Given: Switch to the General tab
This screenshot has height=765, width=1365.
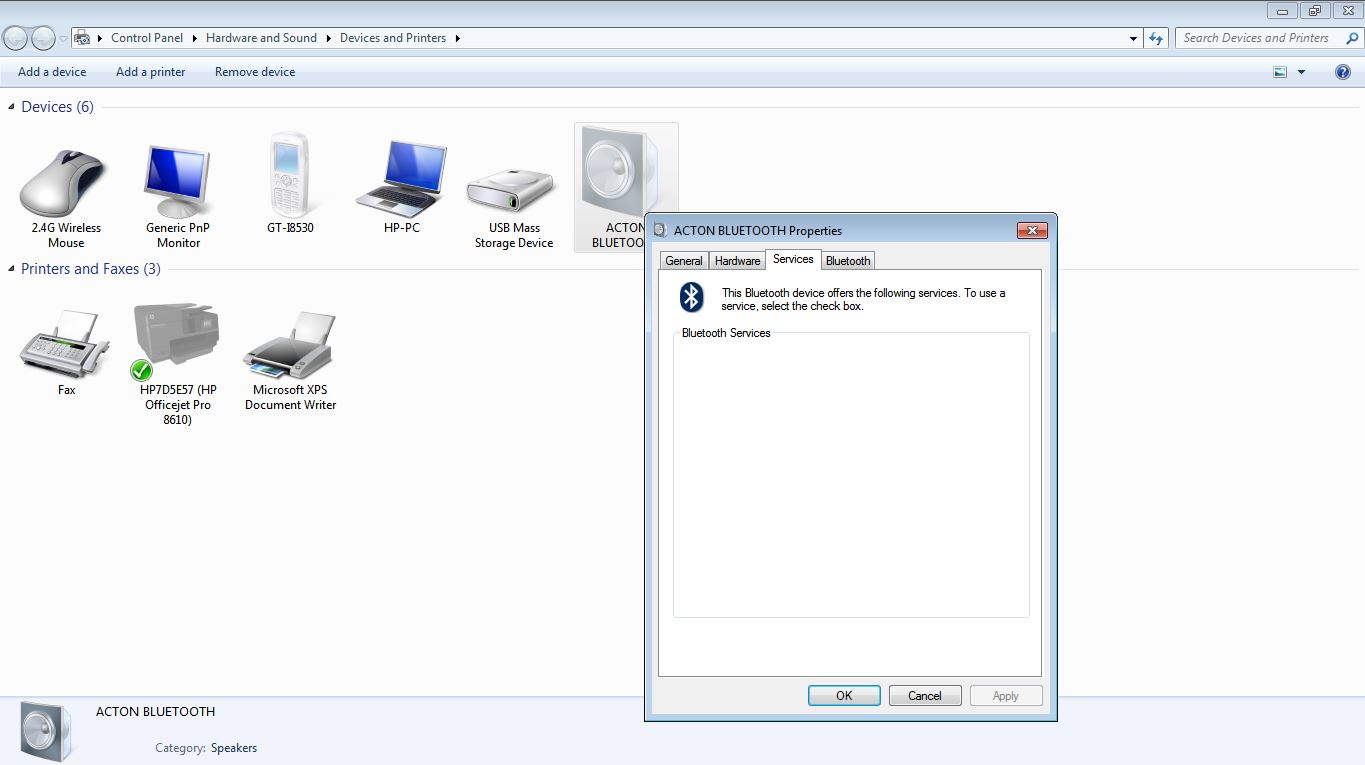Looking at the screenshot, I should pyautogui.click(x=684, y=261).
